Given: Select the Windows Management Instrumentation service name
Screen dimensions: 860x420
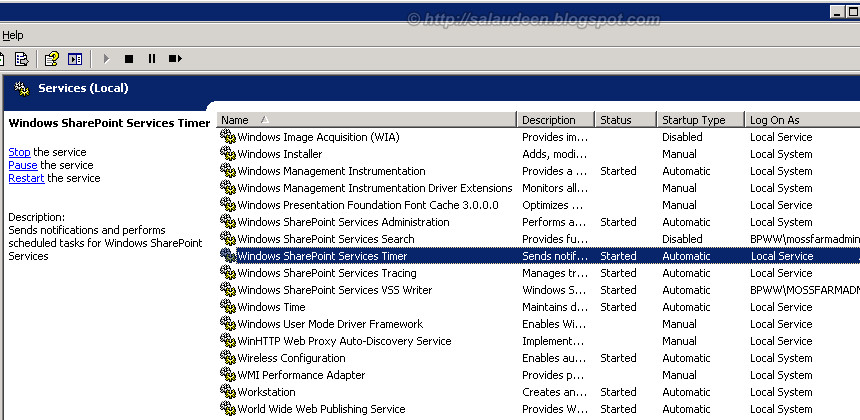Looking at the screenshot, I should click(x=331, y=171).
